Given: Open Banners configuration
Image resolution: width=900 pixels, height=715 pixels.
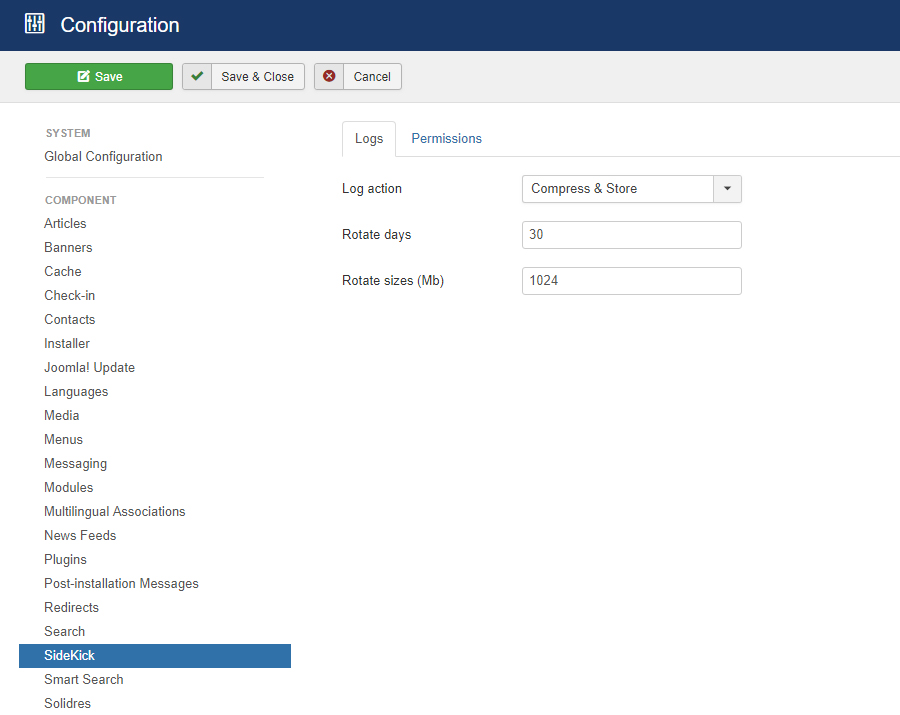Looking at the screenshot, I should pos(68,247).
